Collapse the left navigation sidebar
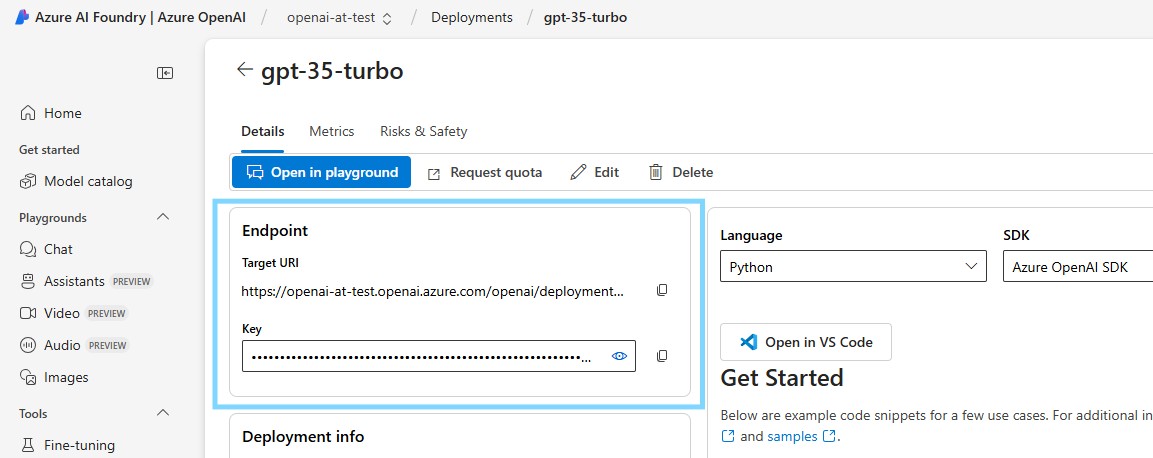 [x=165, y=73]
